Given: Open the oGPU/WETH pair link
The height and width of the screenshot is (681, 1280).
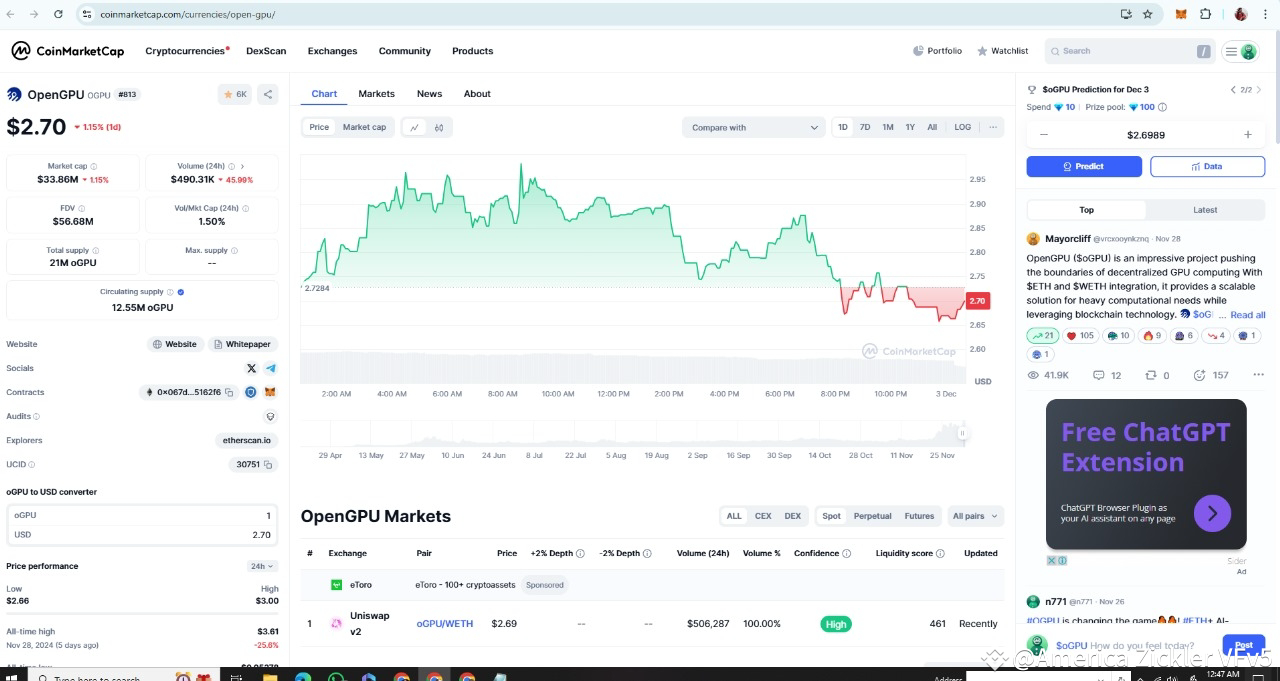Looking at the screenshot, I should point(445,624).
